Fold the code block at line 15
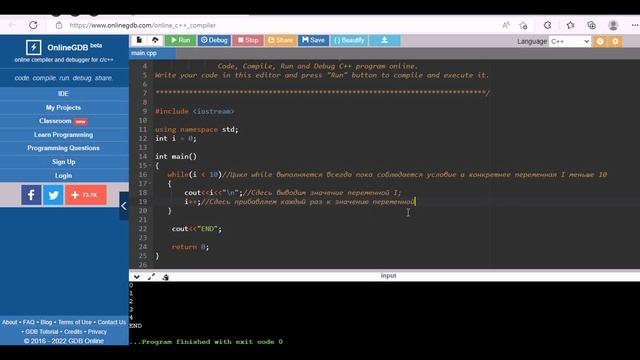 point(150,165)
